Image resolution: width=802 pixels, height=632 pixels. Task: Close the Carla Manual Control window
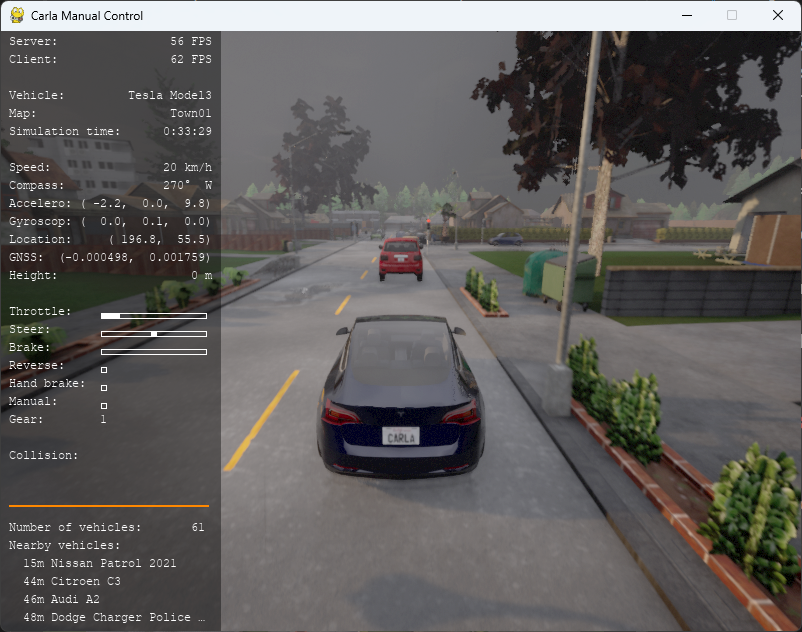click(778, 15)
